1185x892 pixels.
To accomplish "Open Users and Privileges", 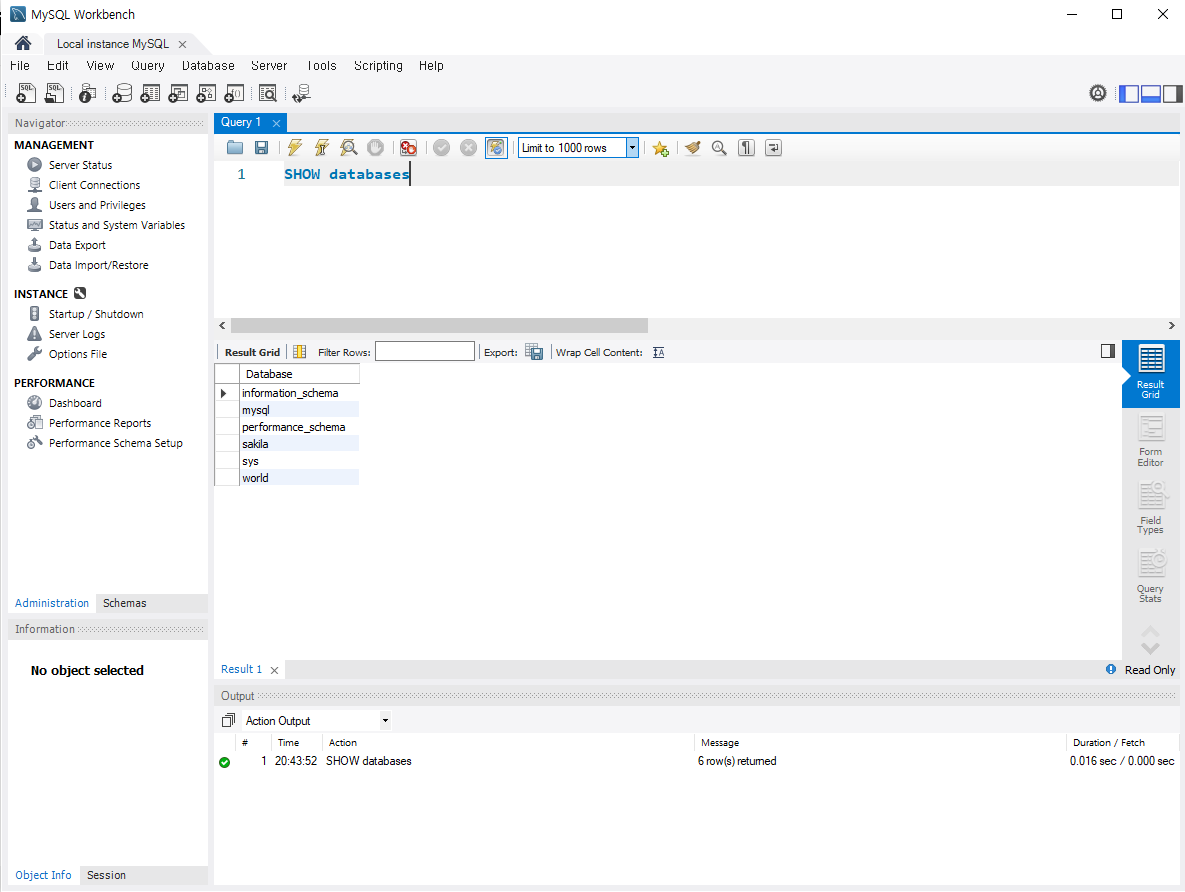I will click(x=97, y=205).
